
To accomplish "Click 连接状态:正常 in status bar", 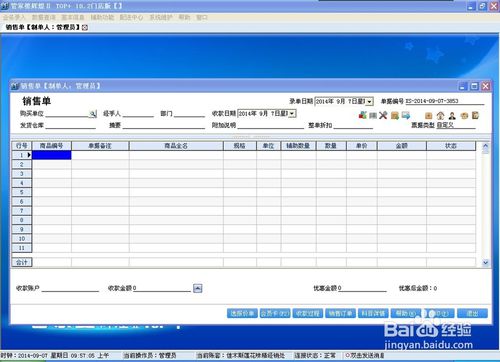I will [315, 356].
